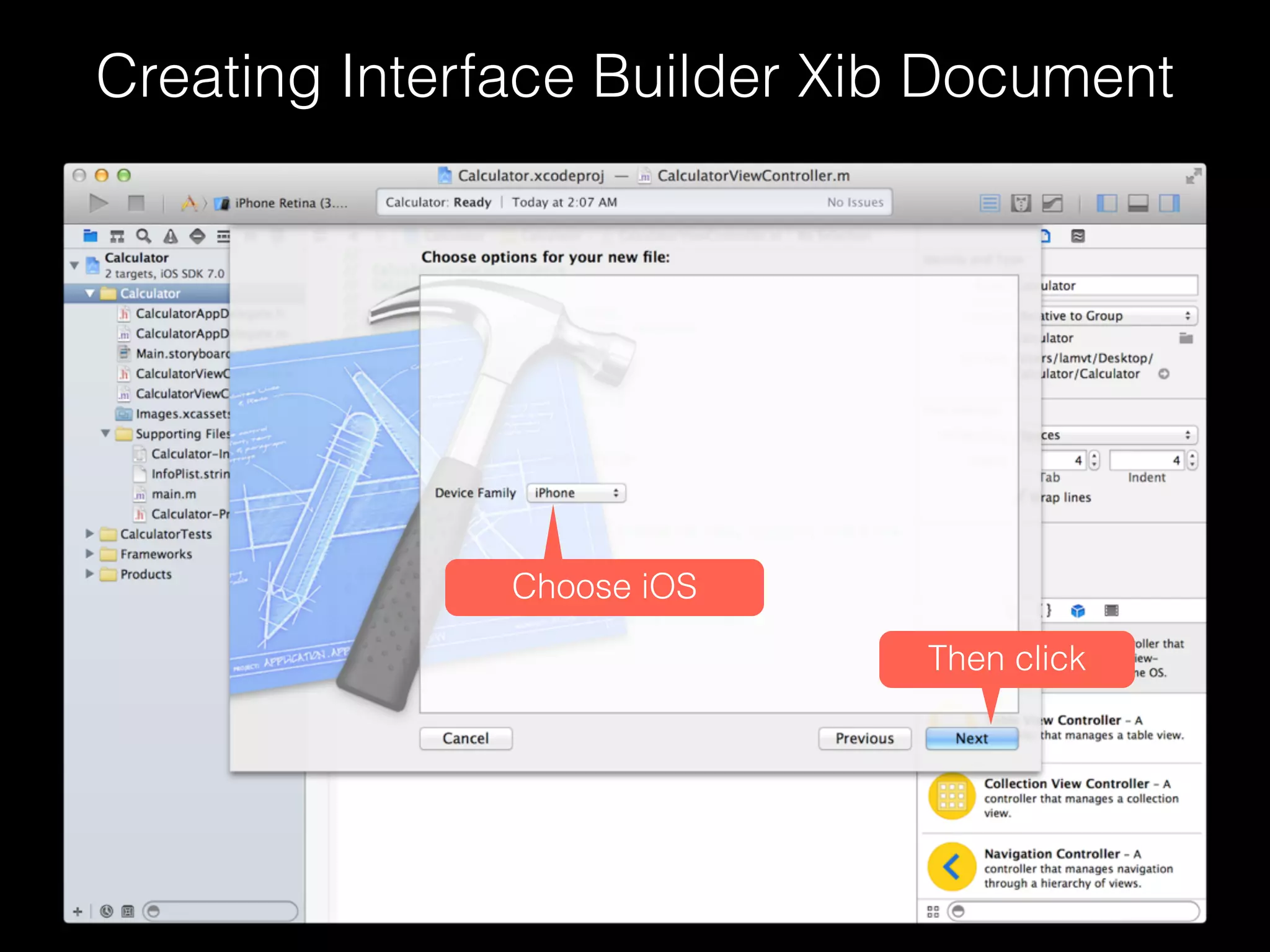Open the Device Family popup menu
This screenshot has width=1270, height=952.
pos(576,493)
